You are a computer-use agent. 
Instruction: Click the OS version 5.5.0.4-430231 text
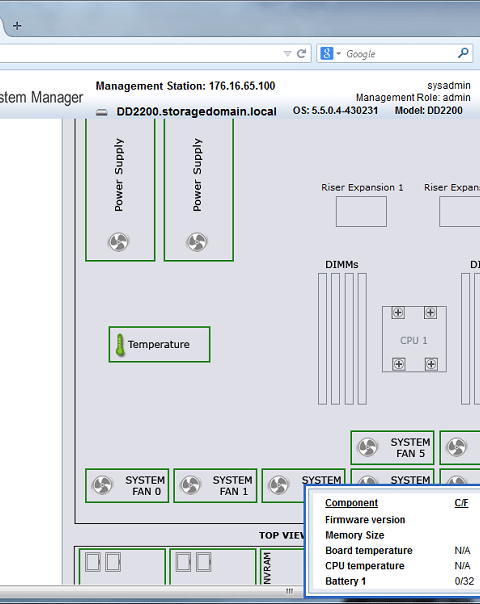335,111
